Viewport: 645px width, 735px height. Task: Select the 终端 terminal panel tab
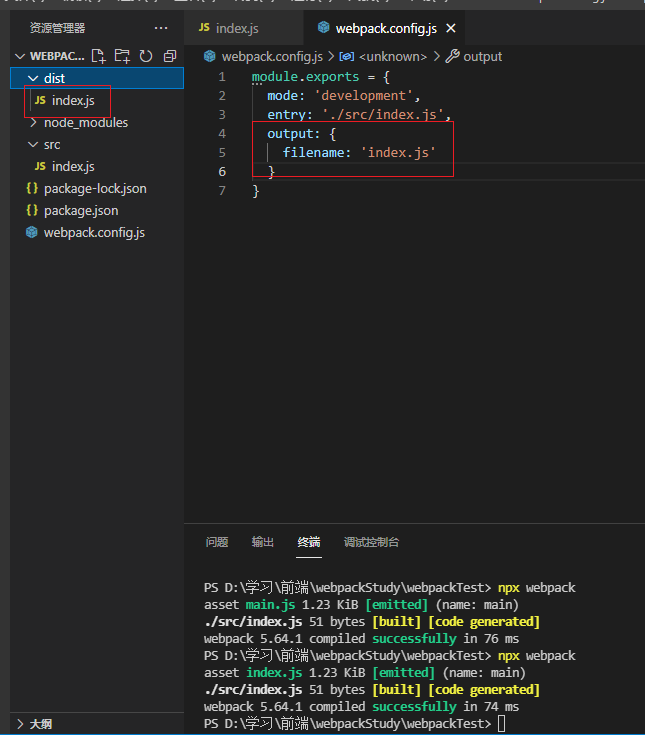point(309,542)
